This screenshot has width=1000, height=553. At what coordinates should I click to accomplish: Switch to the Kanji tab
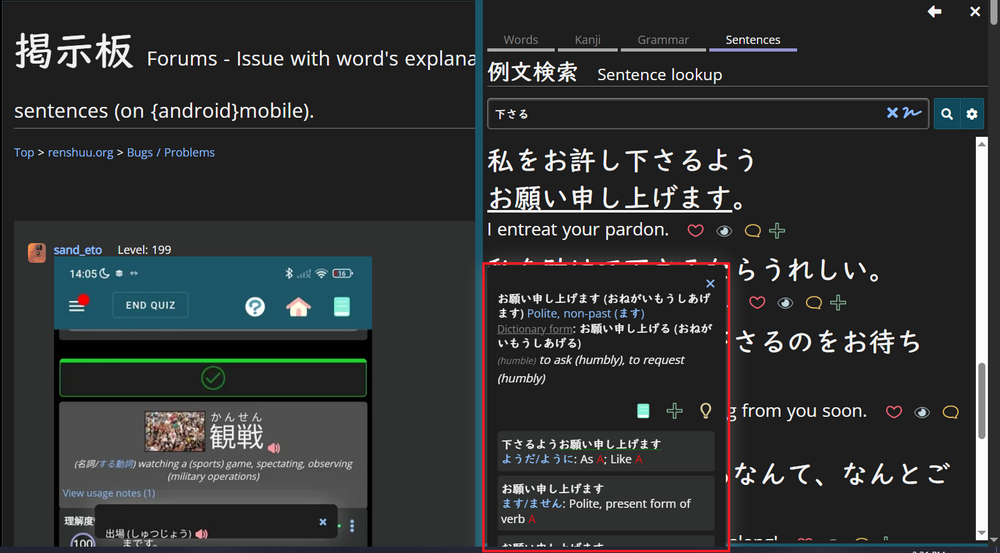coord(587,40)
